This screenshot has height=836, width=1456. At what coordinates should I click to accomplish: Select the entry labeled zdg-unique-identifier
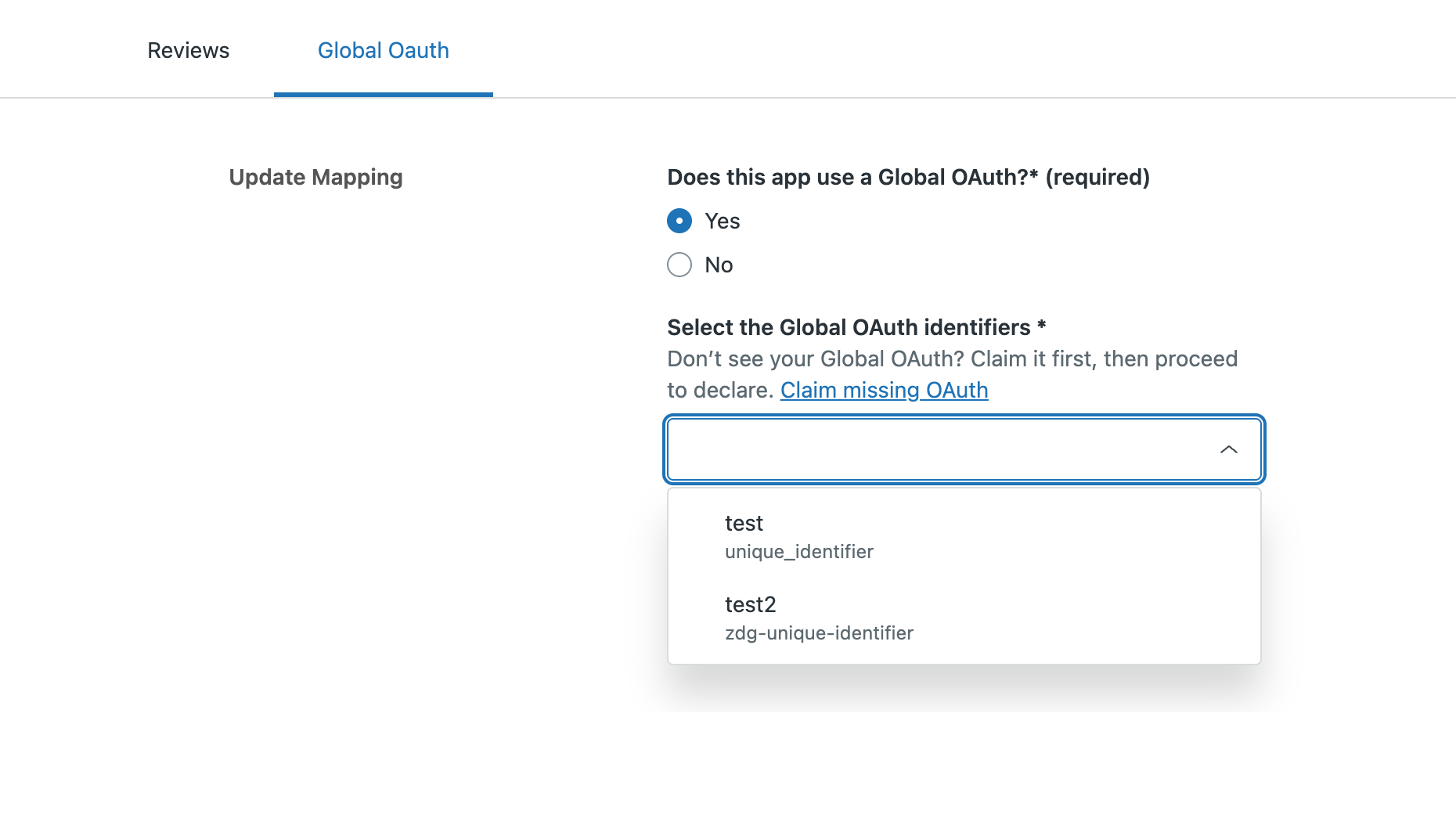click(819, 633)
